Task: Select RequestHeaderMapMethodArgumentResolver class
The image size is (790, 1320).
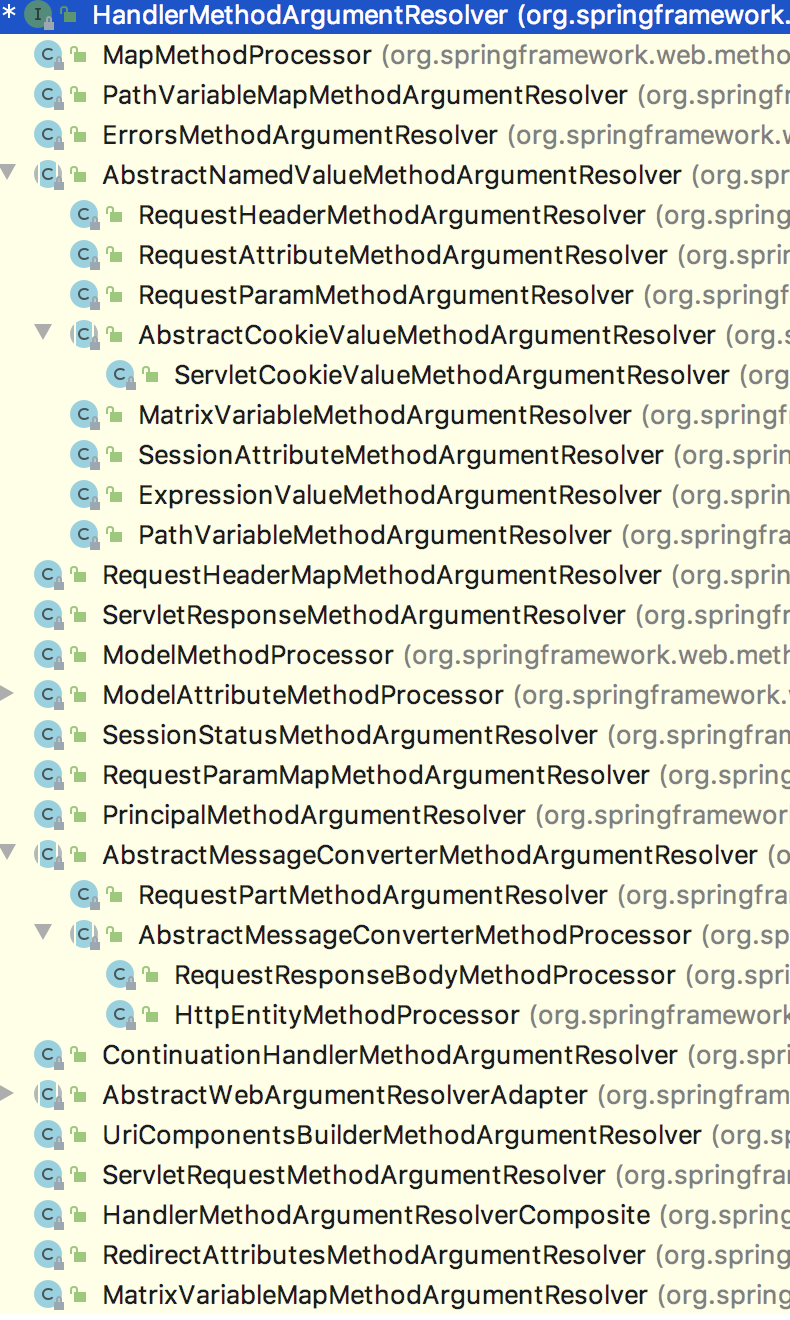Action: 382,575
